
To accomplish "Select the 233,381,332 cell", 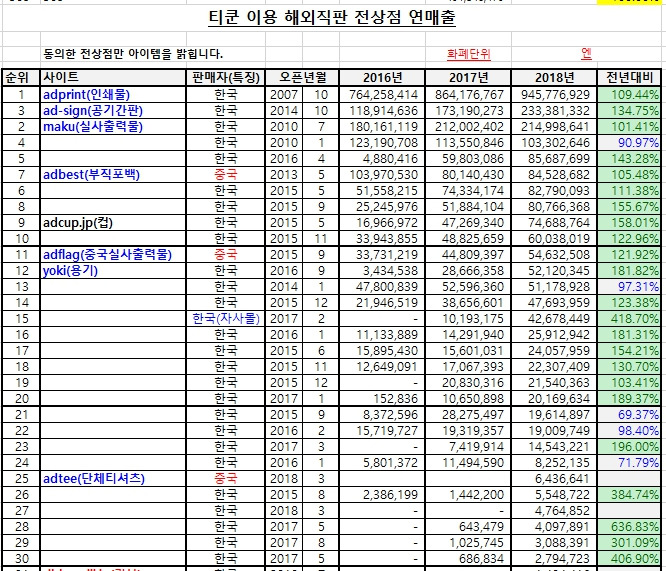I will [555, 110].
